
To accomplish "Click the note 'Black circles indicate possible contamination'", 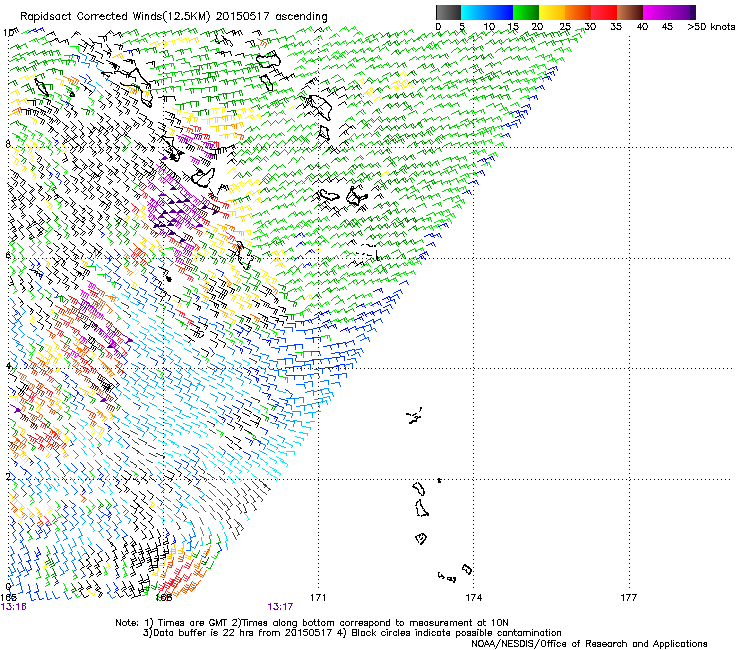I will (456, 633).
